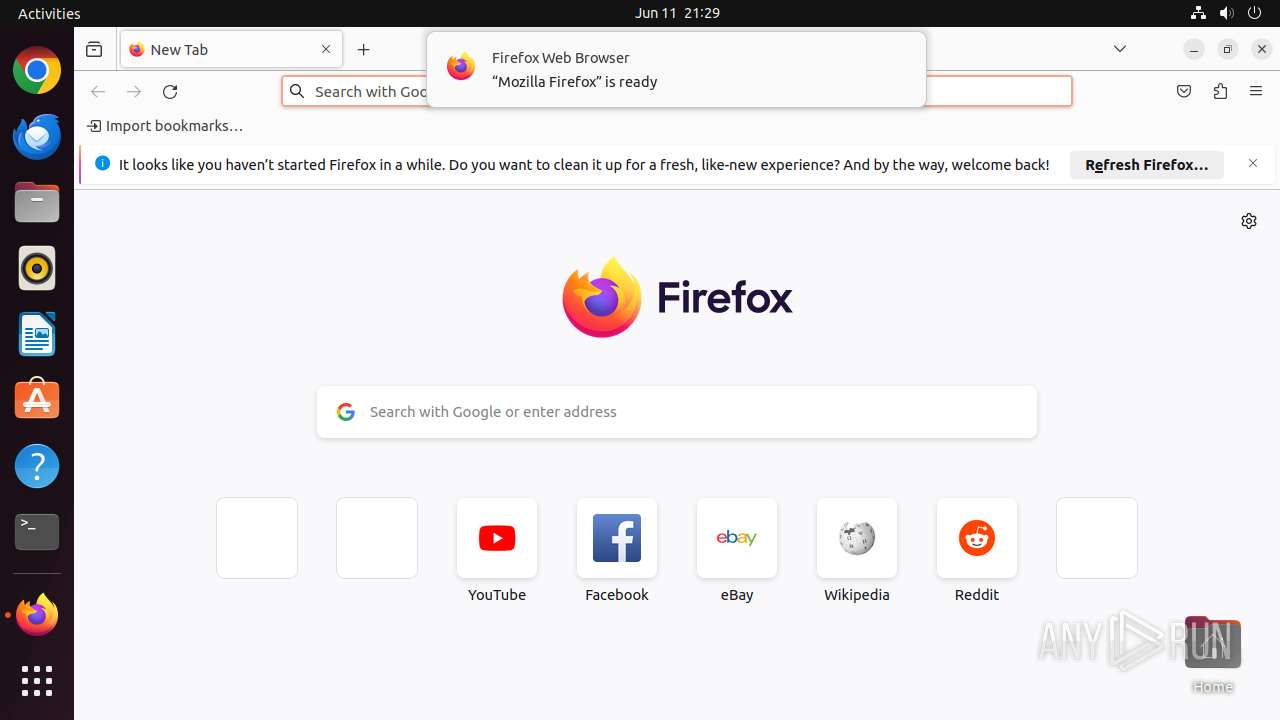This screenshot has height=720, width=1280.
Task: Open a new tab with plus button
Action: coord(364,49)
